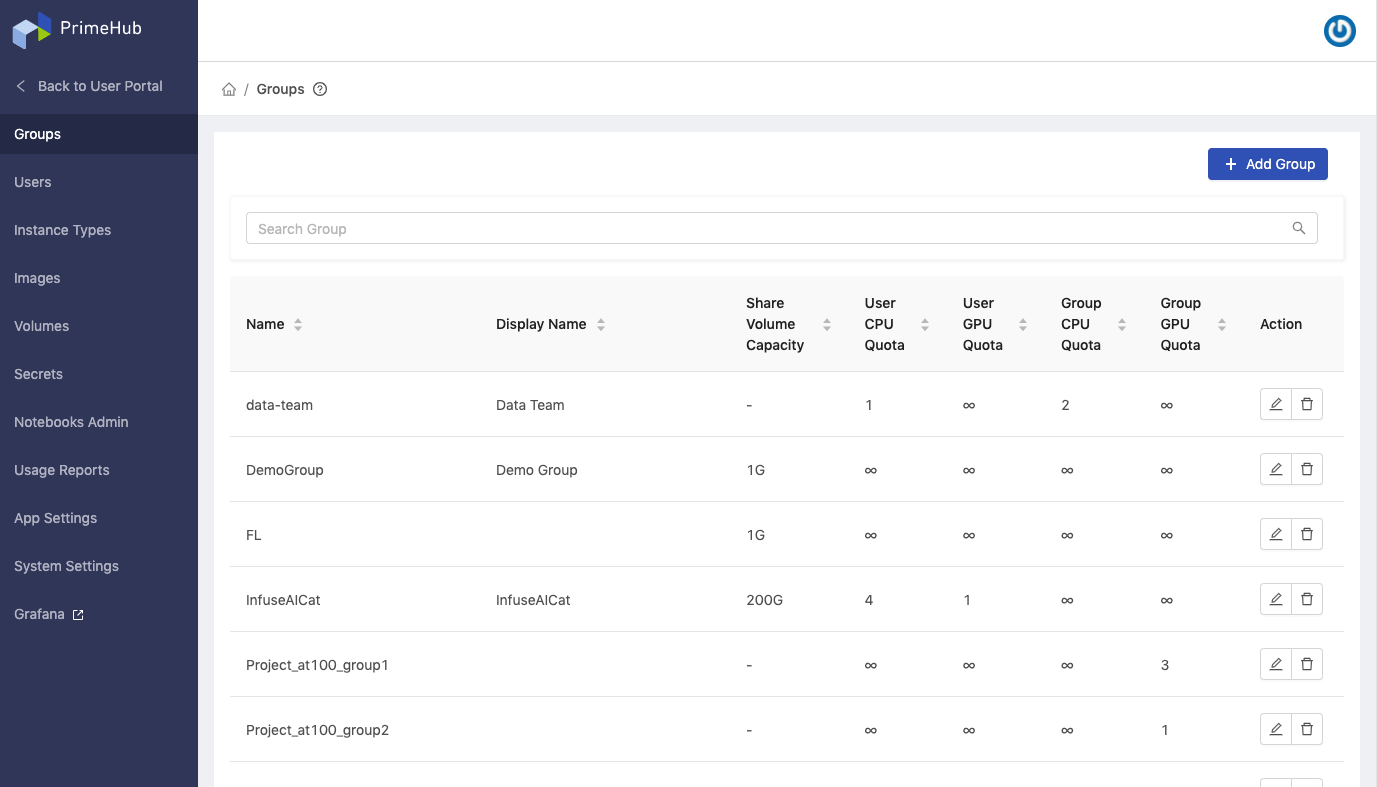Focus the Search Group input field
This screenshot has height=787, width=1377.
tap(781, 228)
